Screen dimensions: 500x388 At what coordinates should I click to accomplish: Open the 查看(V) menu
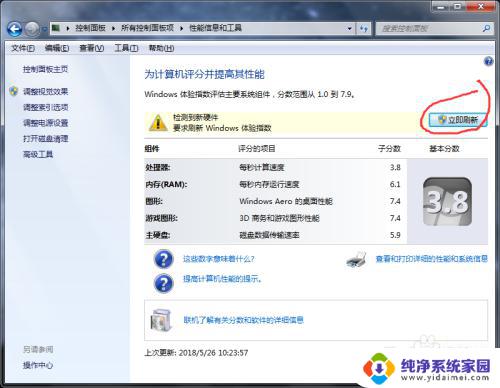92,48
